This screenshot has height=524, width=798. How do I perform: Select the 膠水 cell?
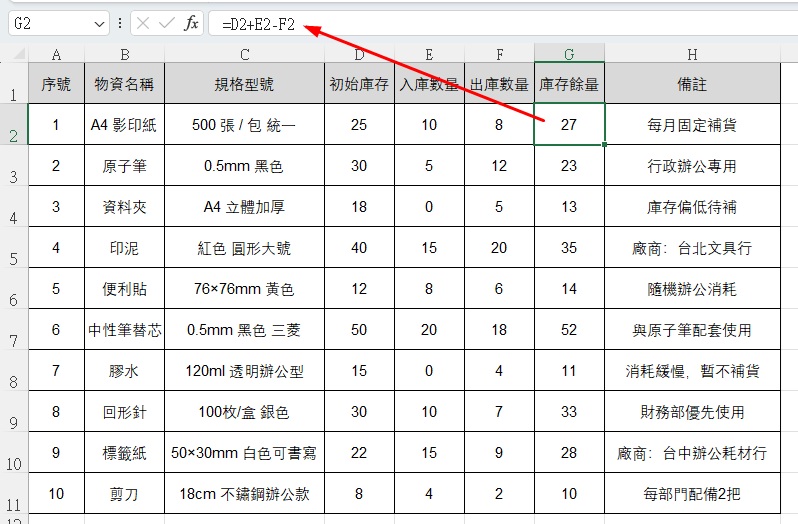[124, 371]
